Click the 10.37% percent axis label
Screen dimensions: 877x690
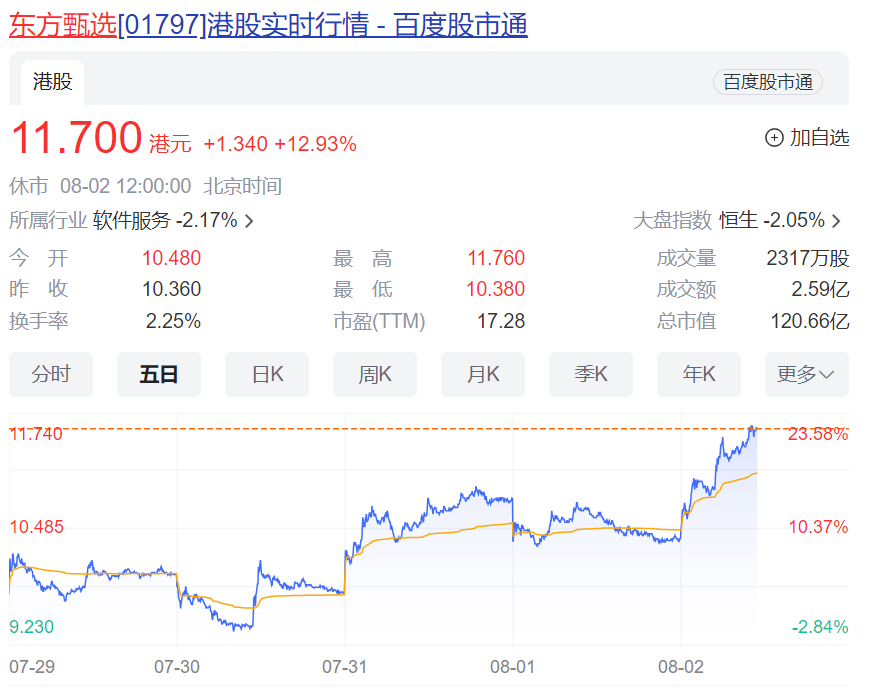pos(818,527)
